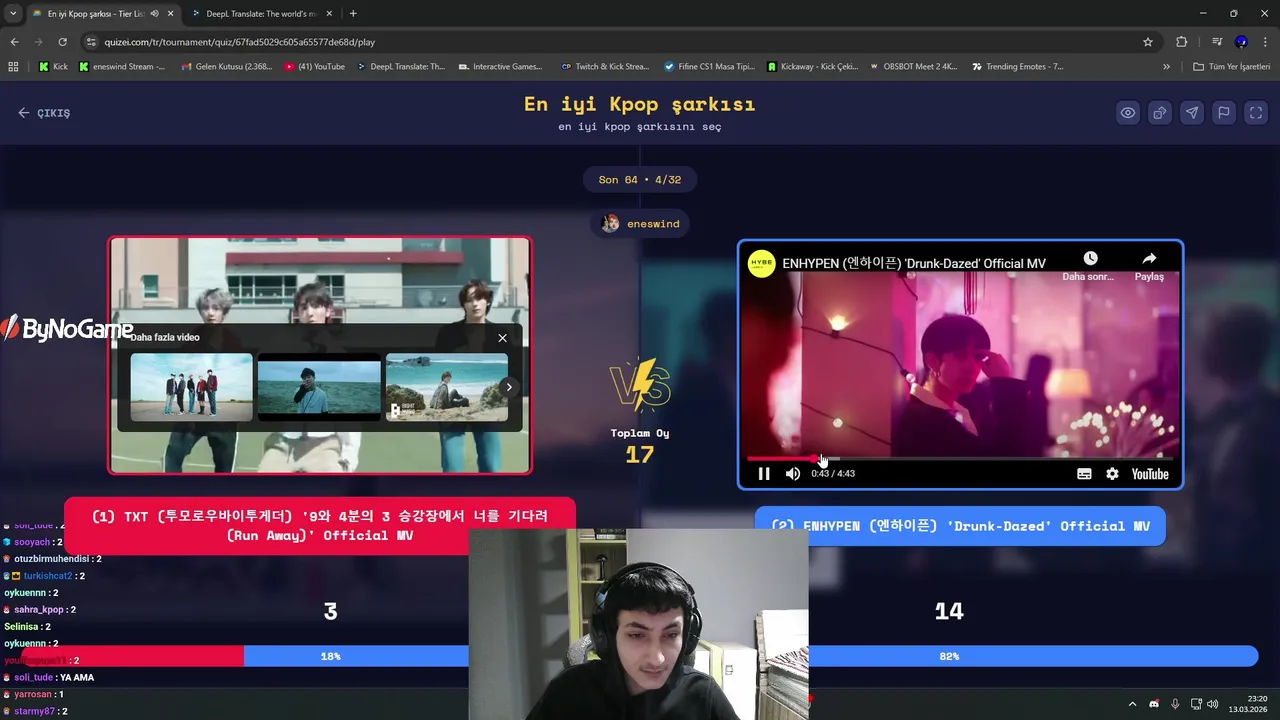Viewport: 1280px width, 720px height.
Task: Click the Watch later clock icon
Action: coord(1090,259)
